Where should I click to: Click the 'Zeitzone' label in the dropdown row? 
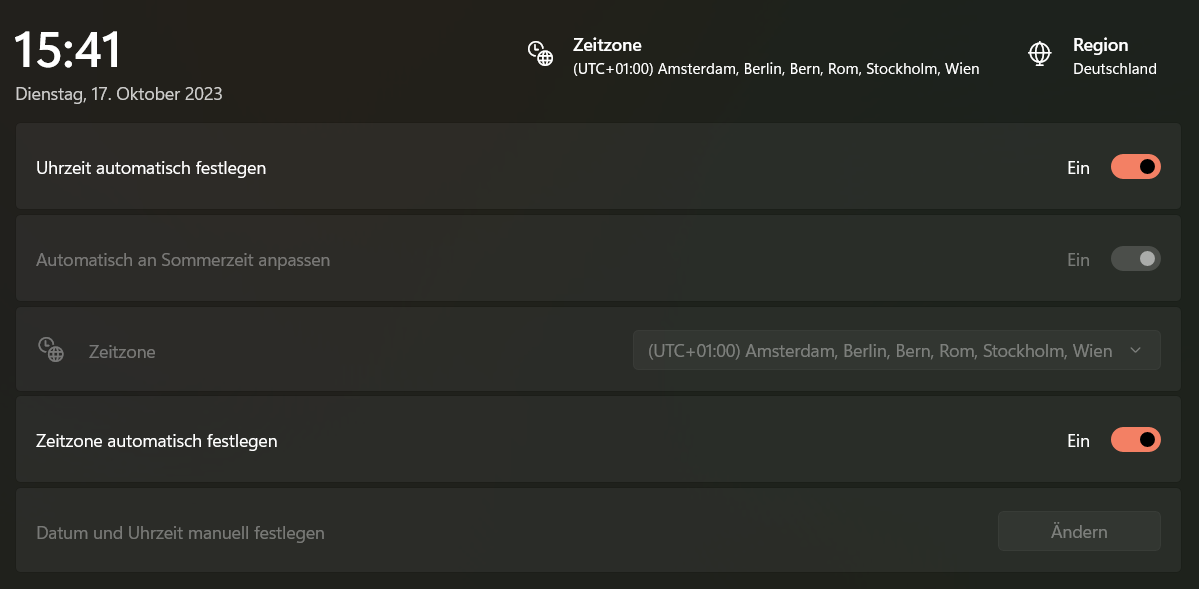point(122,352)
